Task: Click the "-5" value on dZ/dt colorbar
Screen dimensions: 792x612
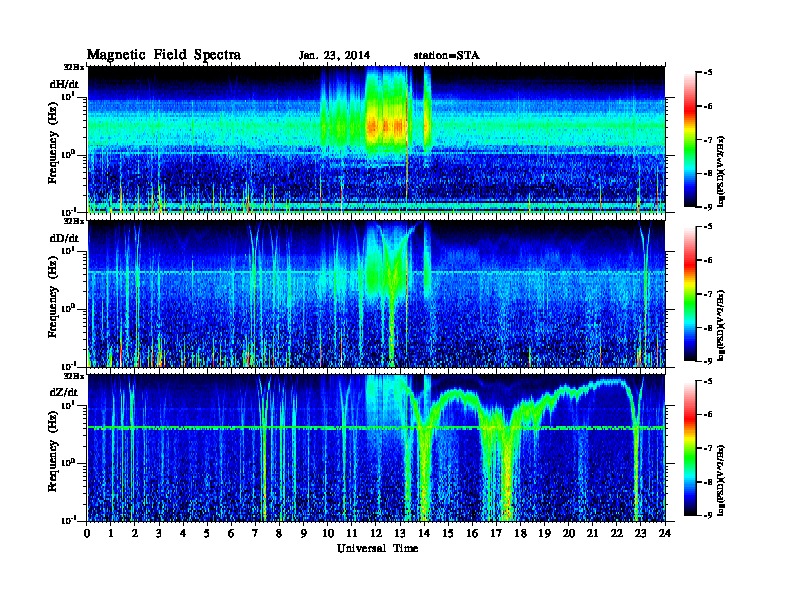Action: [x=708, y=381]
